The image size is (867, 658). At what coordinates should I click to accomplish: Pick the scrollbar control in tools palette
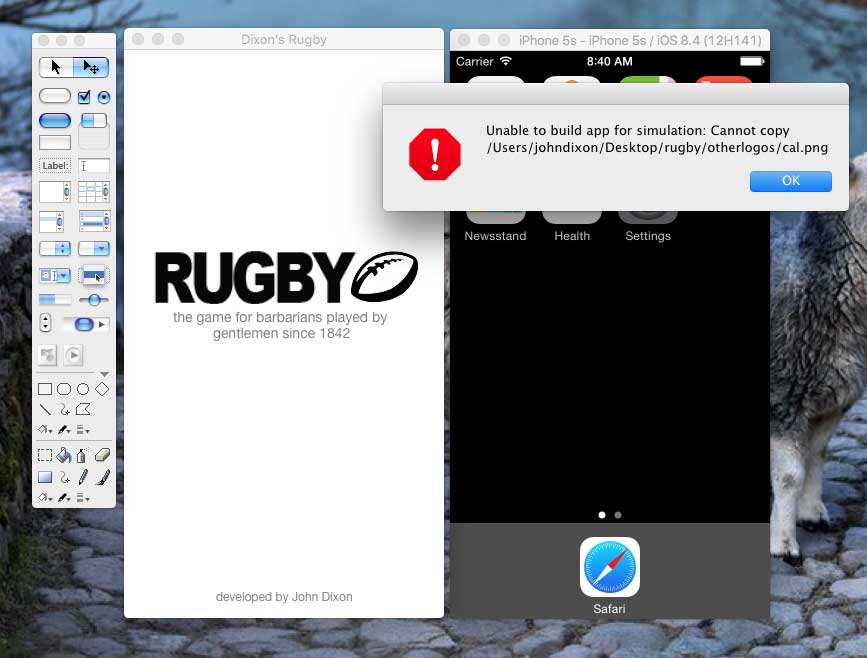(x=86, y=324)
